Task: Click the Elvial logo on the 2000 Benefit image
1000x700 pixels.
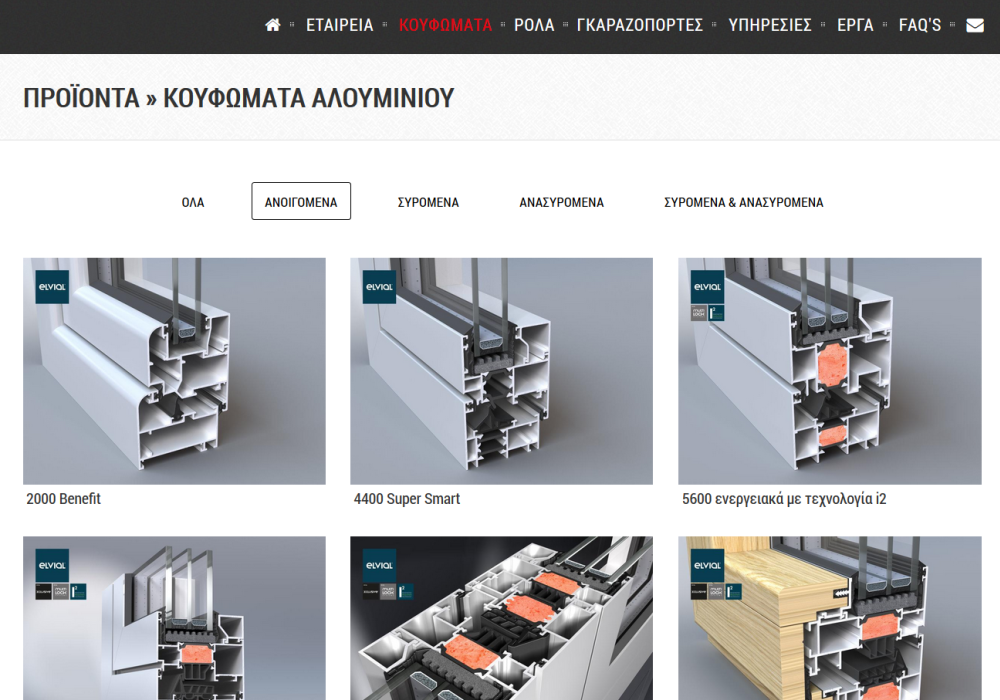Action: pyautogui.click(x=52, y=287)
